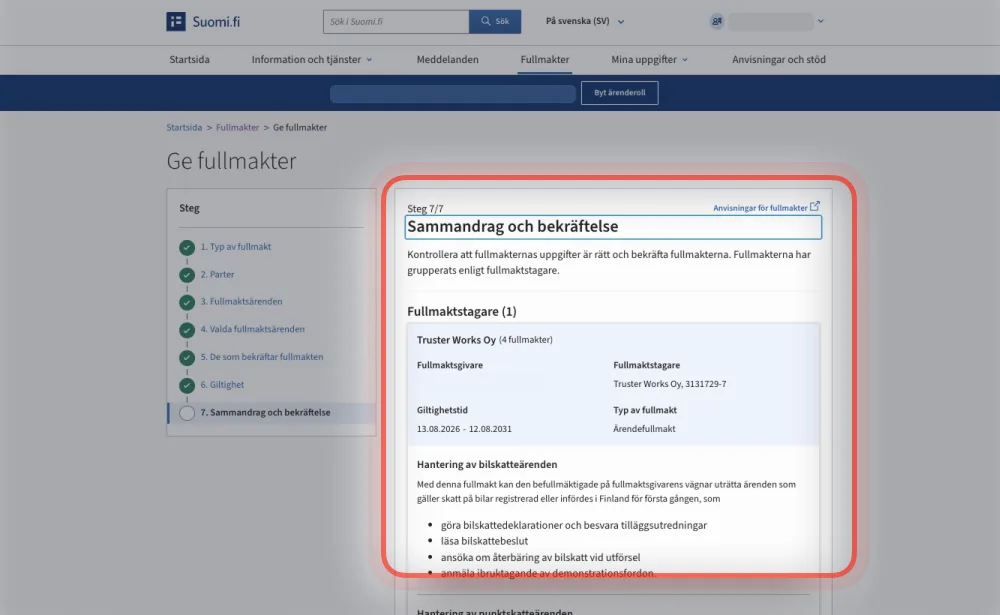Click the search magnifier Sök button
This screenshot has width=1000, height=615.
point(495,22)
